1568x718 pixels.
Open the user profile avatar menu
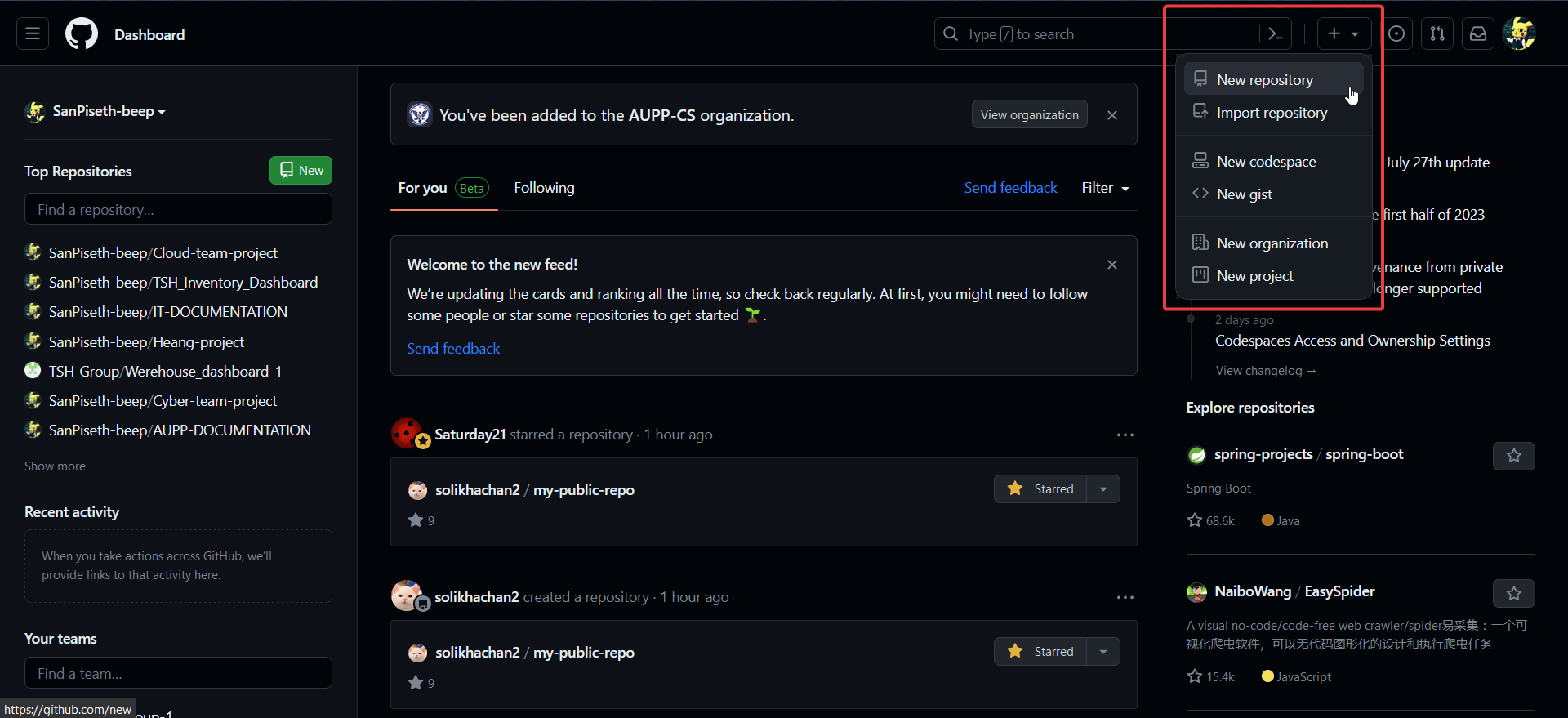pyautogui.click(x=1519, y=33)
